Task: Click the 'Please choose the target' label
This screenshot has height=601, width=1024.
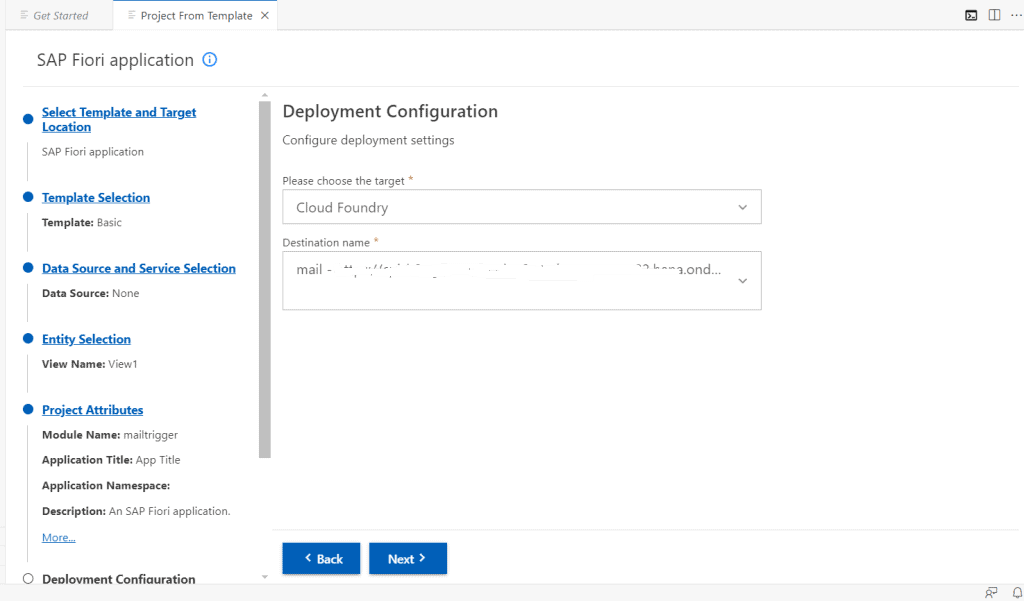Action: coord(344,181)
